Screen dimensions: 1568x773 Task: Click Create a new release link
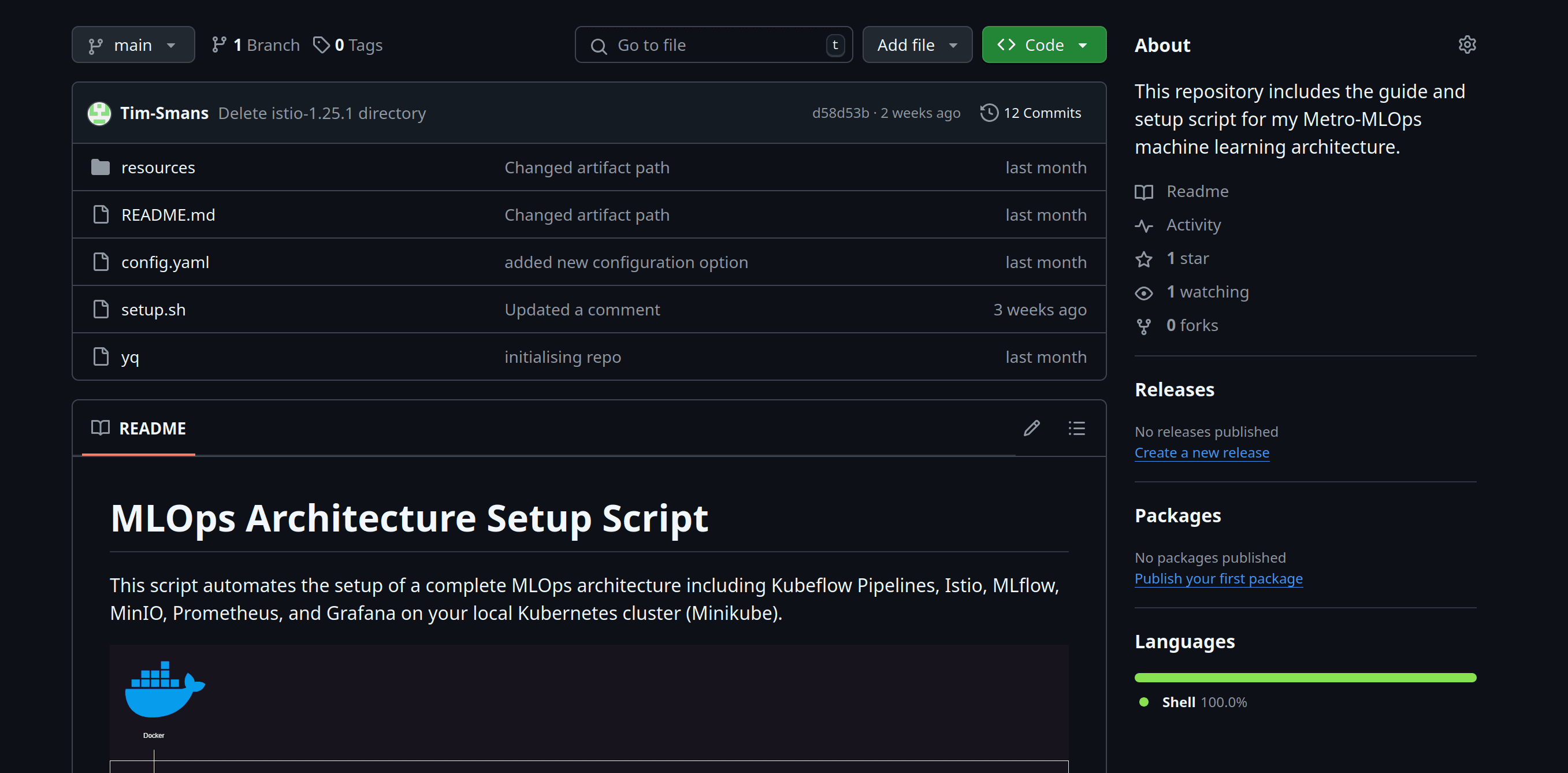pyautogui.click(x=1202, y=453)
